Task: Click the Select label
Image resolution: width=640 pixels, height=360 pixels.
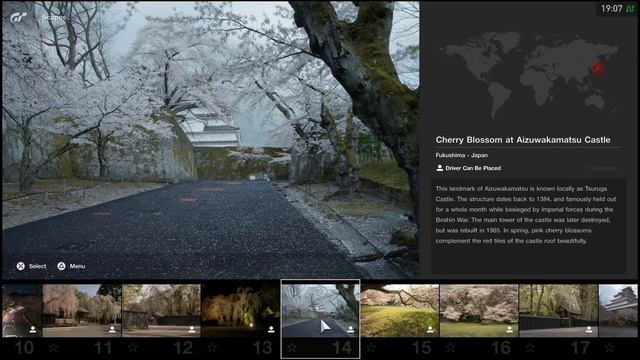Action: pyautogui.click(x=37, y=266)
